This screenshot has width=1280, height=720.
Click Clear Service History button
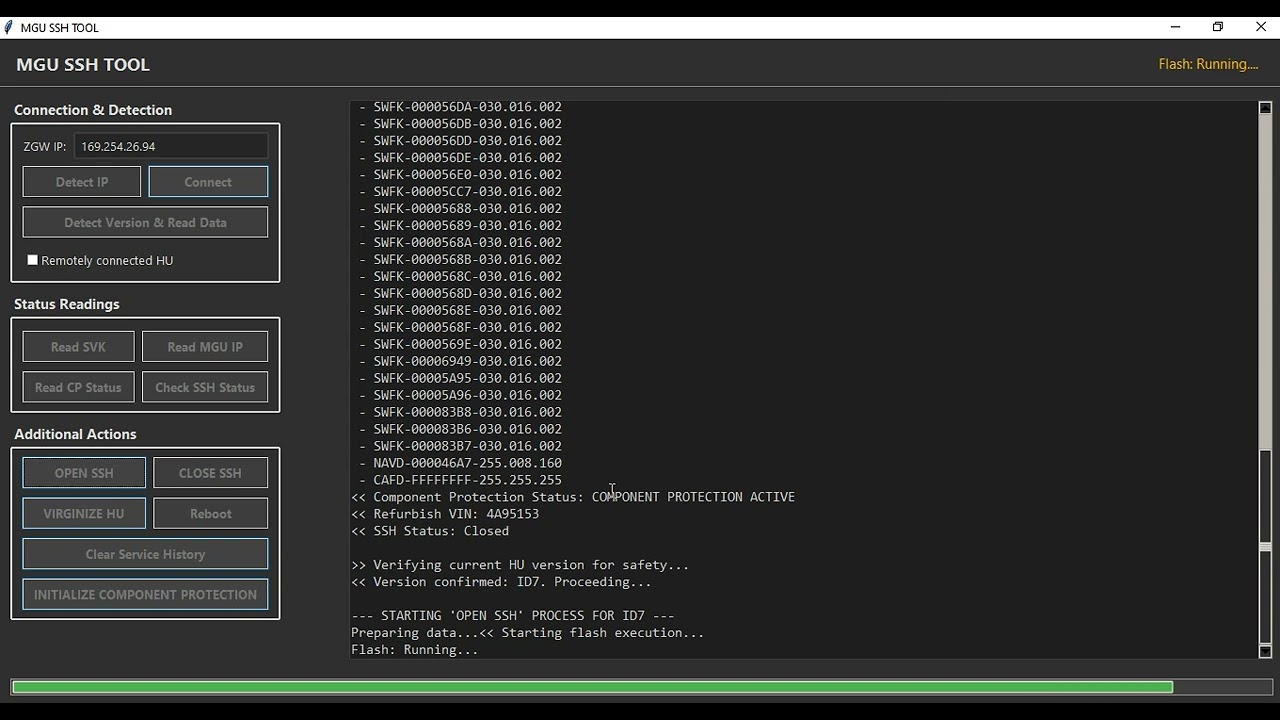(x=145, y=554)
